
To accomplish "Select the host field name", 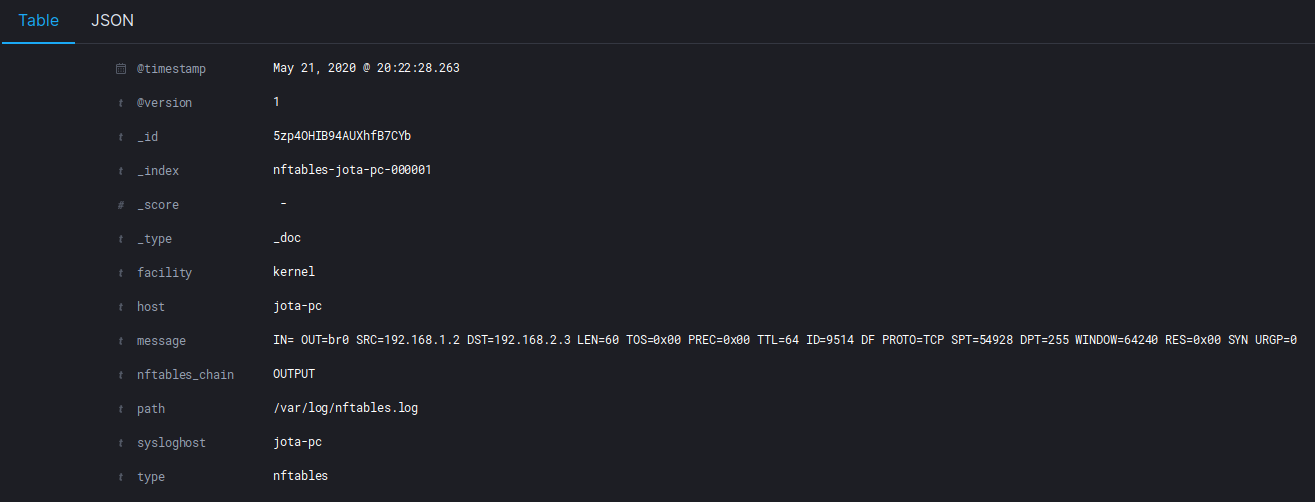I will click(151, 307).
